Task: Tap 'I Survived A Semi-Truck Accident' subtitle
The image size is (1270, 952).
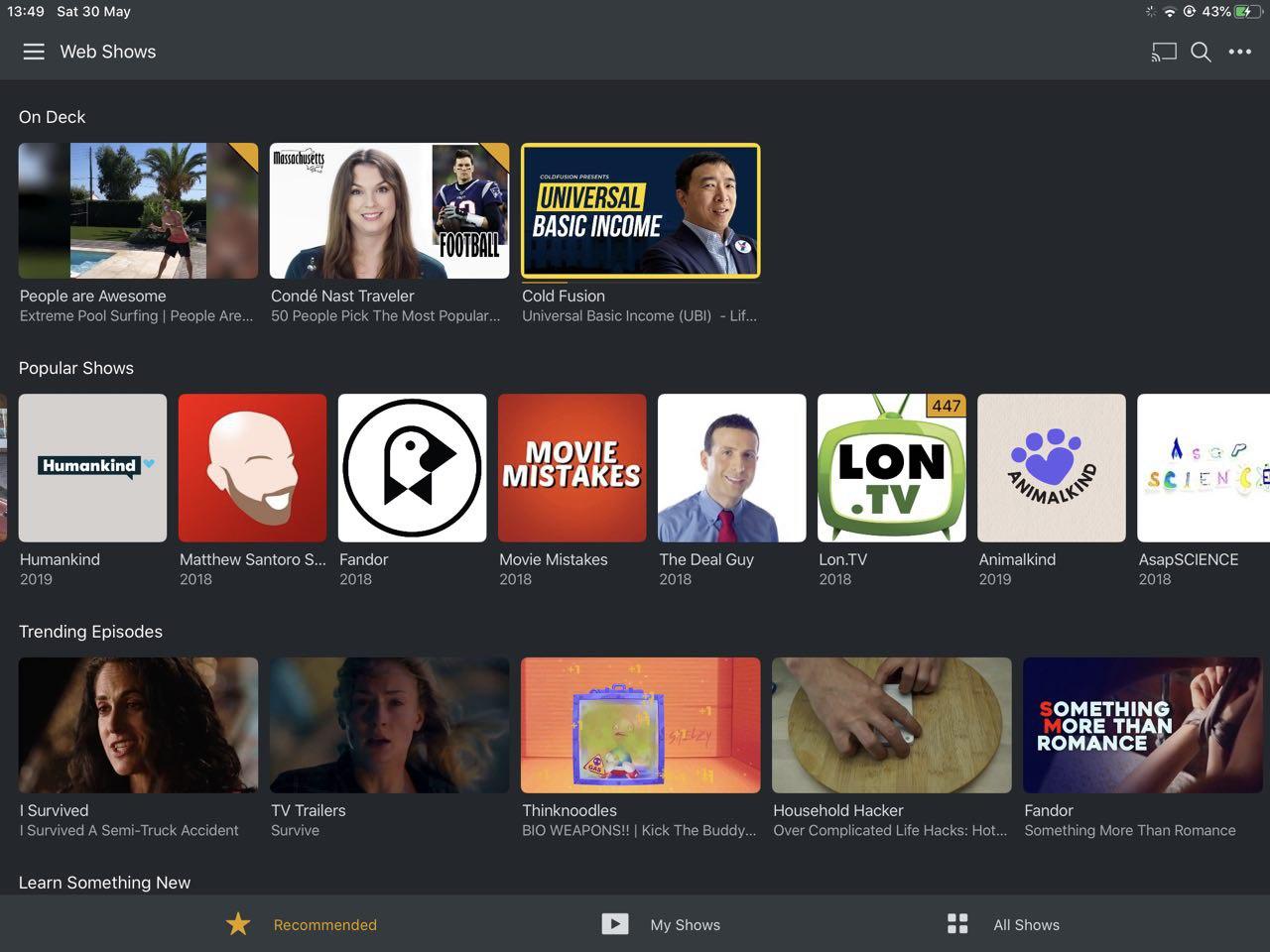Action: coord(129,830)
